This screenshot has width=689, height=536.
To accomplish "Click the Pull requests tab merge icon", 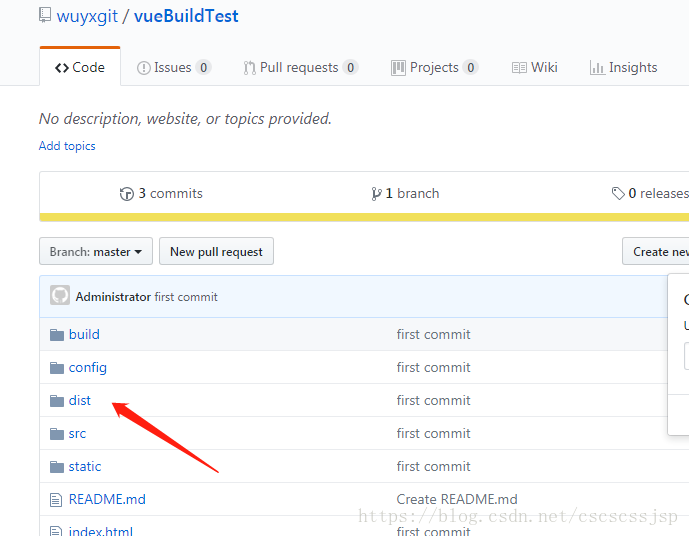I will click(x=249, y=68).
